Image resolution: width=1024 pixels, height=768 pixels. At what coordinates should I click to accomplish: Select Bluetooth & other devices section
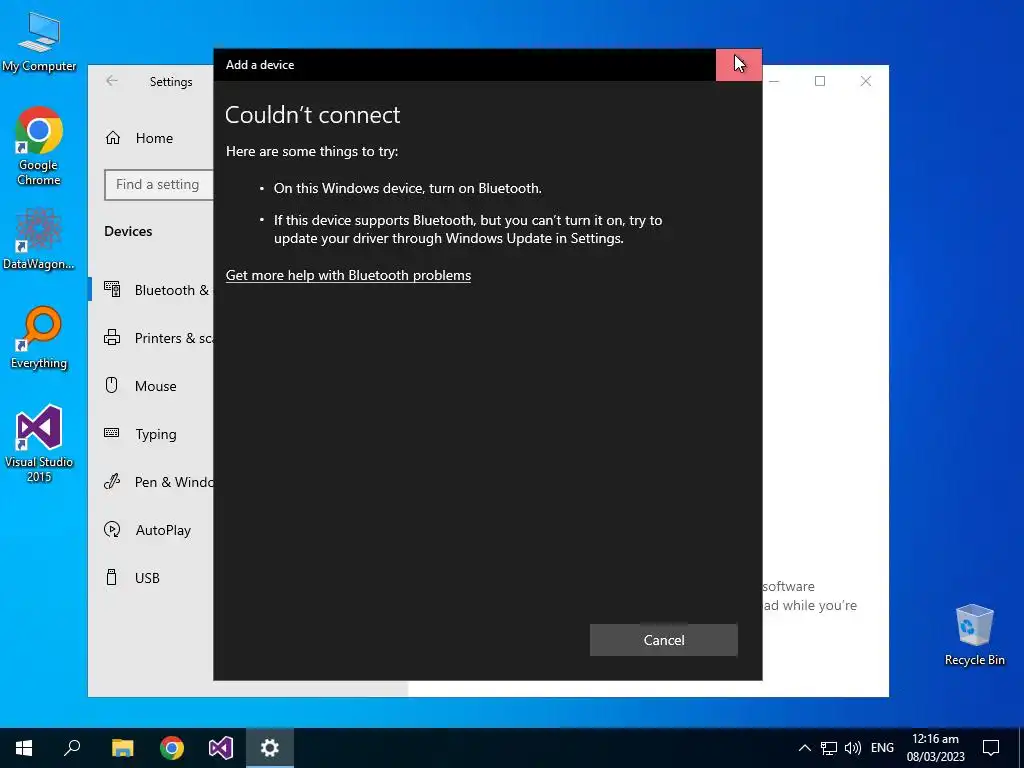151,290
